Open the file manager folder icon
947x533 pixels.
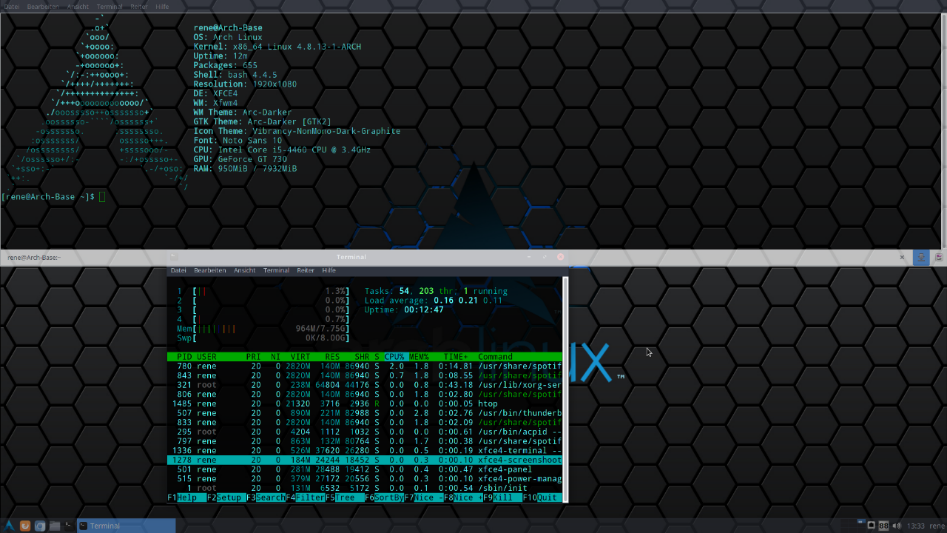point(54,526)
